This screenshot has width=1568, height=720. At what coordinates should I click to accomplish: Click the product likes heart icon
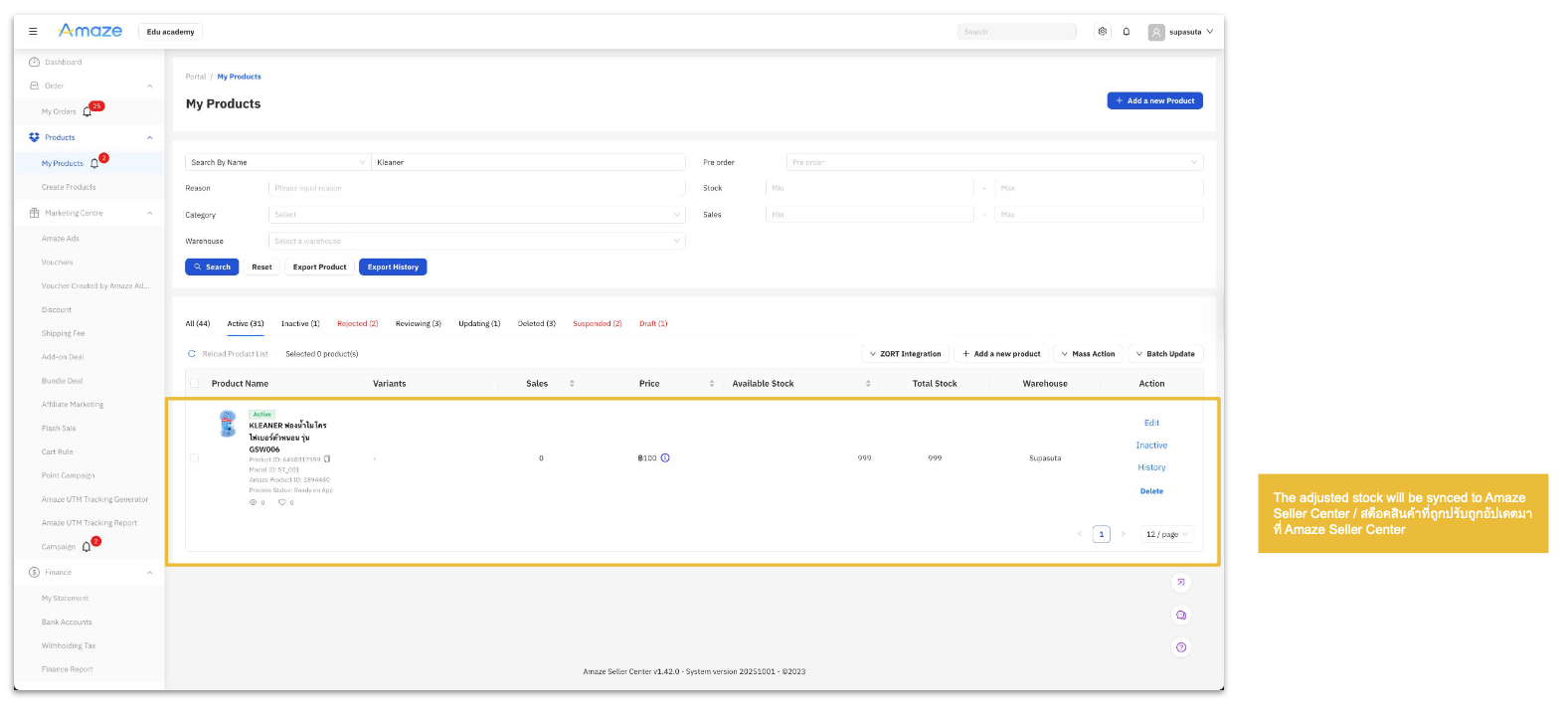282,503
